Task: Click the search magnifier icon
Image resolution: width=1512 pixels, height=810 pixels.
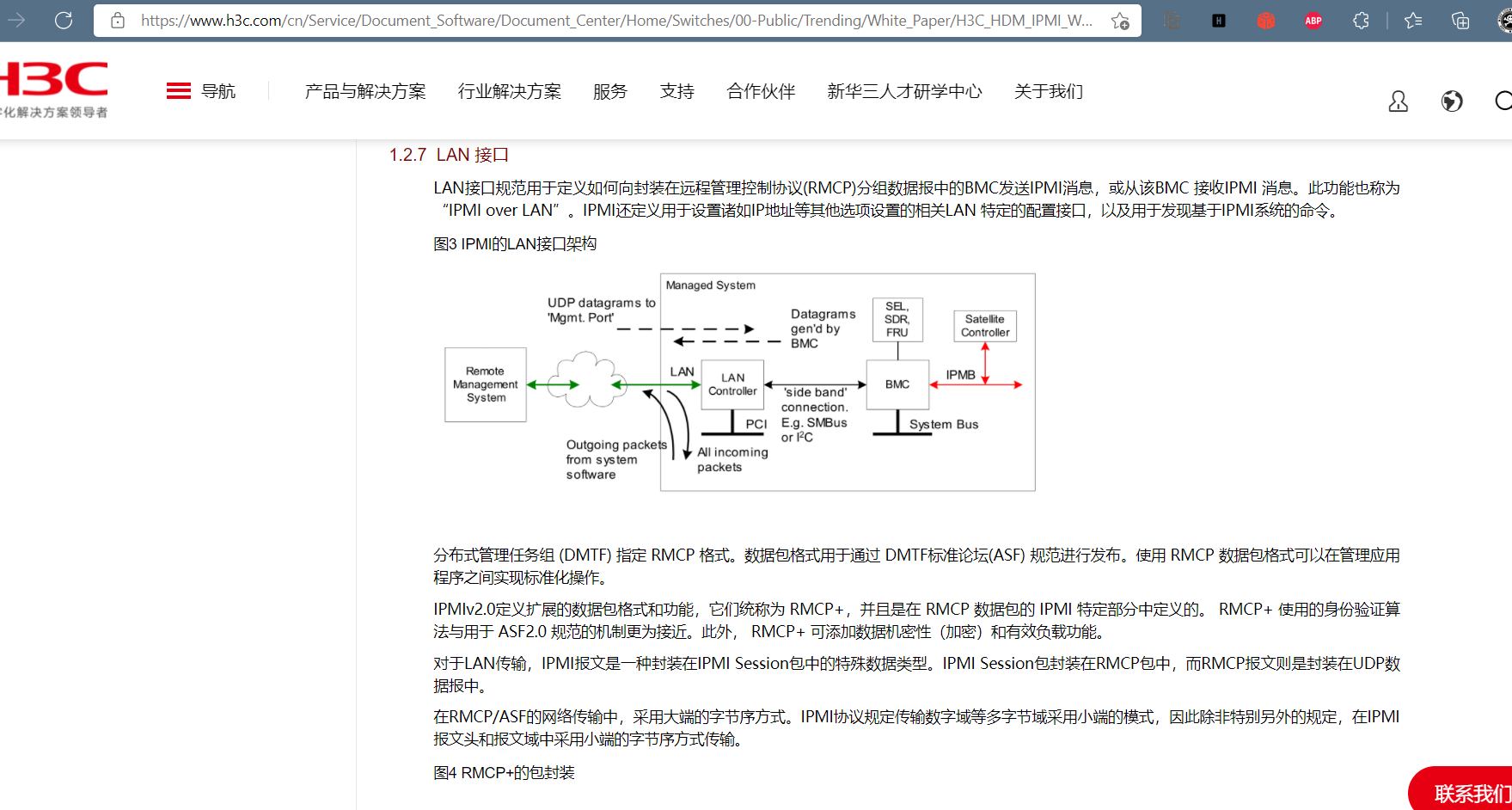Action: pyautogui.click(x=1505, y=101)
